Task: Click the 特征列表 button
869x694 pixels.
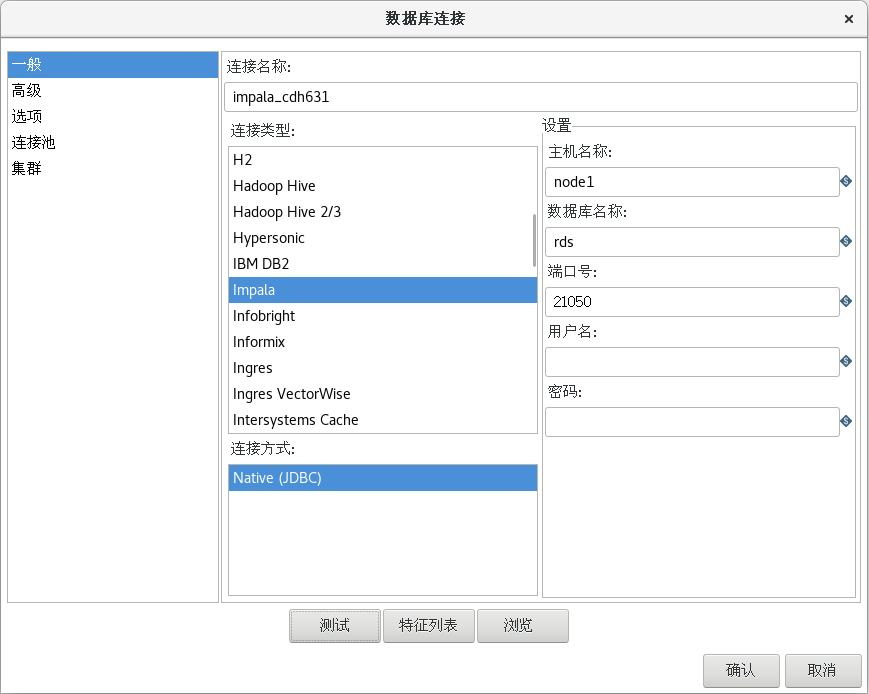Action: [428, 626]
